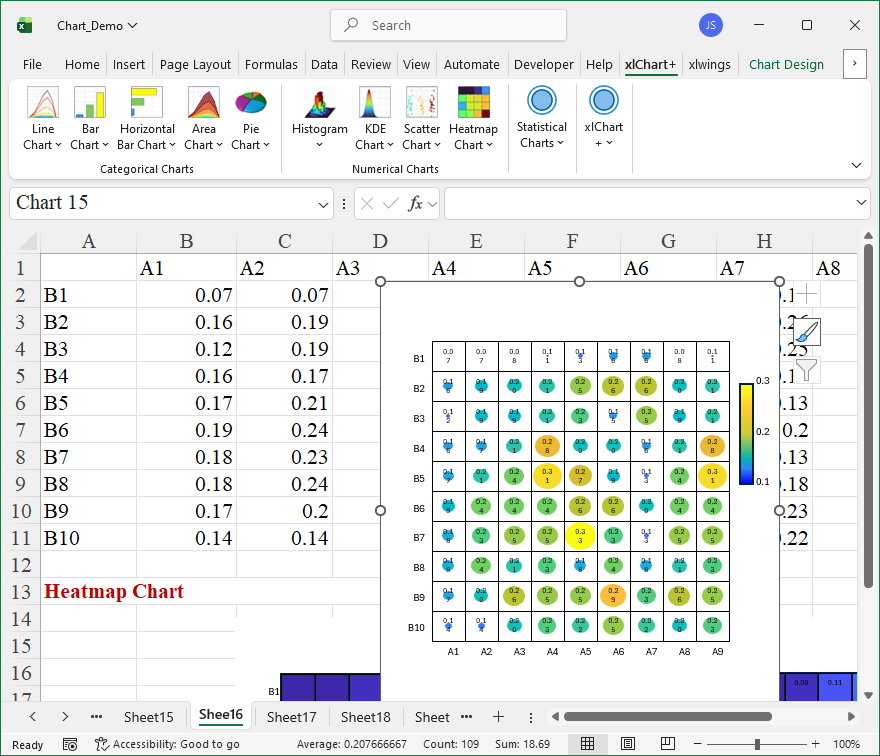Collapse the ribbon with chevron

[856, 165]
